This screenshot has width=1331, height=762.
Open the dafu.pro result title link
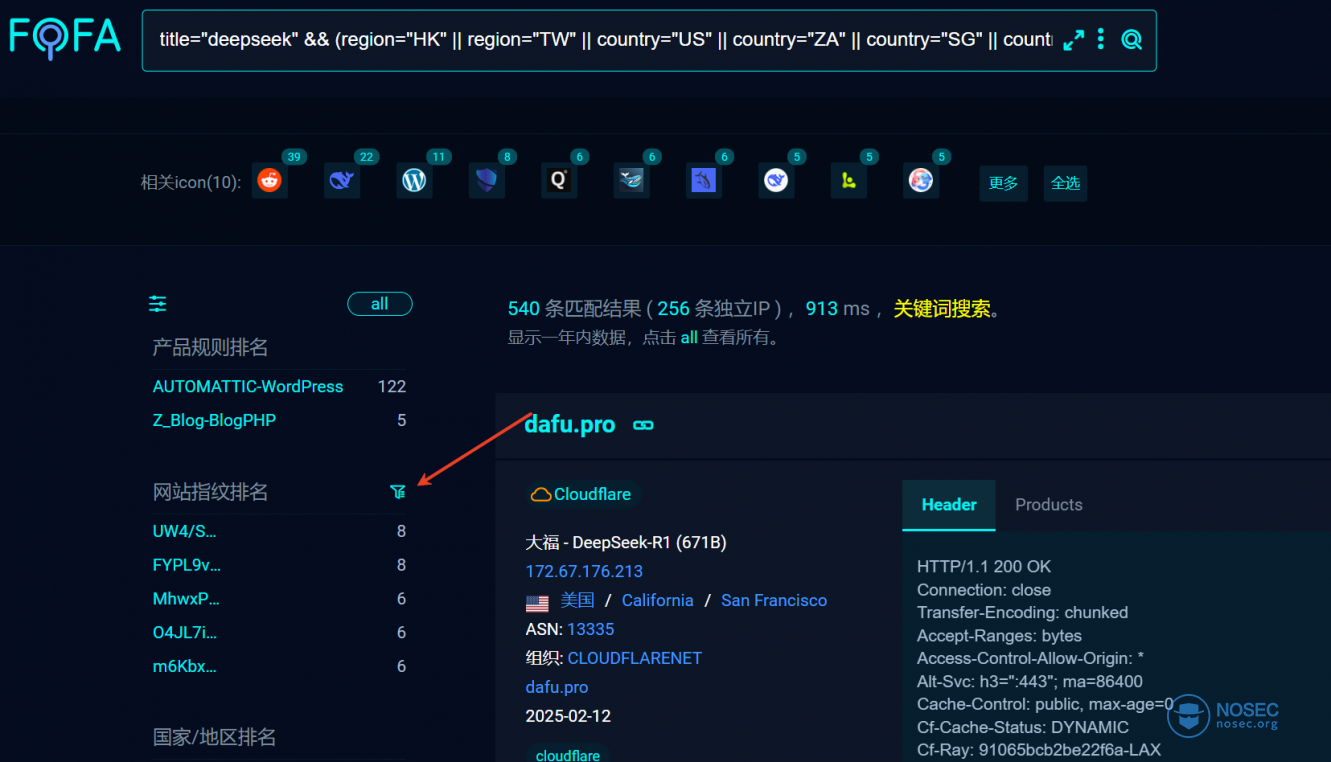click(570, 424)
